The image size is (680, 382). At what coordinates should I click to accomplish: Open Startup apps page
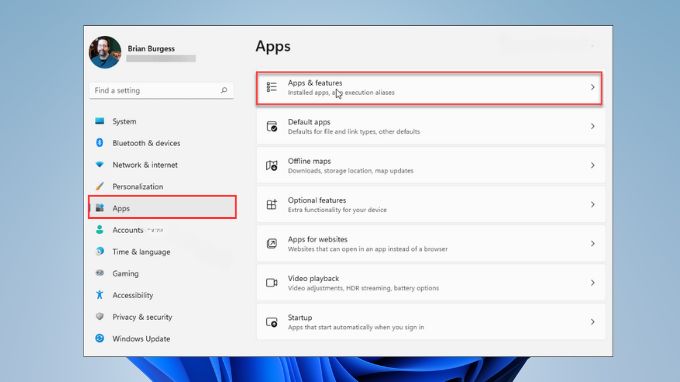431,322
